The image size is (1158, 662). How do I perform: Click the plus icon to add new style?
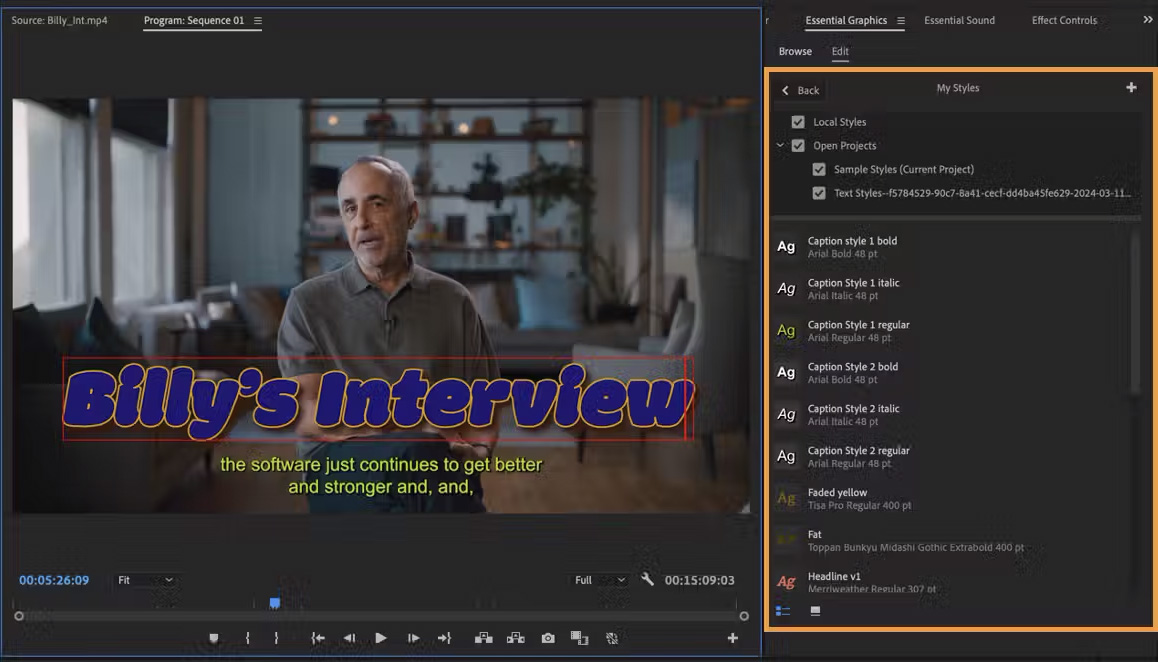coord(1131,88)
